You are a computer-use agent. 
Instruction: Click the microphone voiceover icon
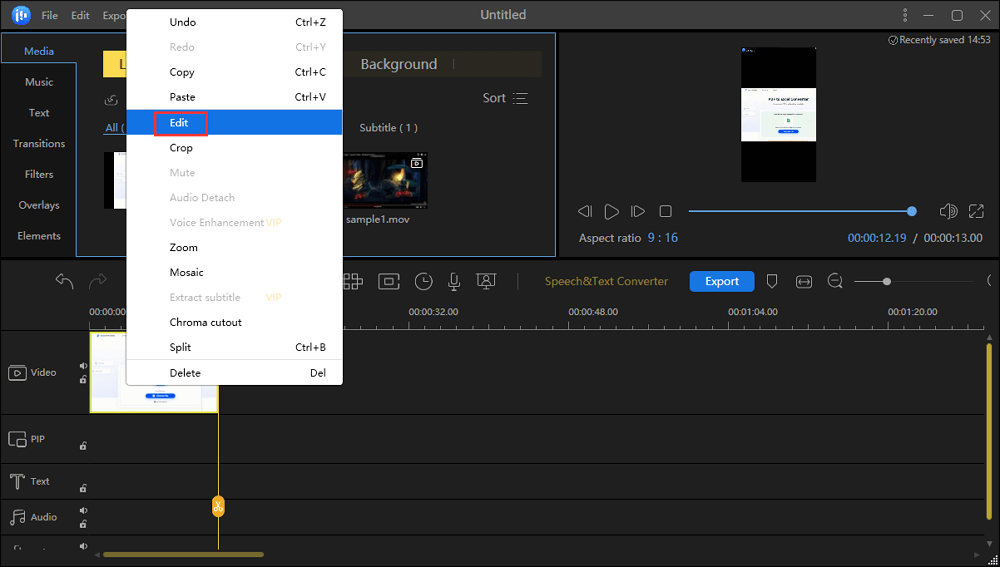(454, 282)
